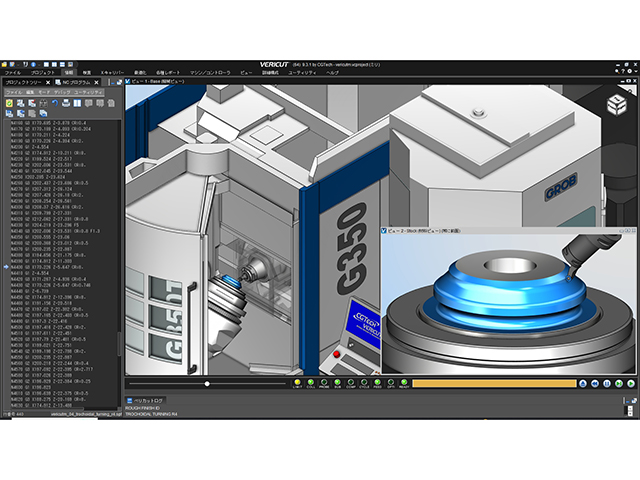Click the blue round info icon in title bar
Screen dimensions: 640x480
pyautogui.click(x=33, y=64)
